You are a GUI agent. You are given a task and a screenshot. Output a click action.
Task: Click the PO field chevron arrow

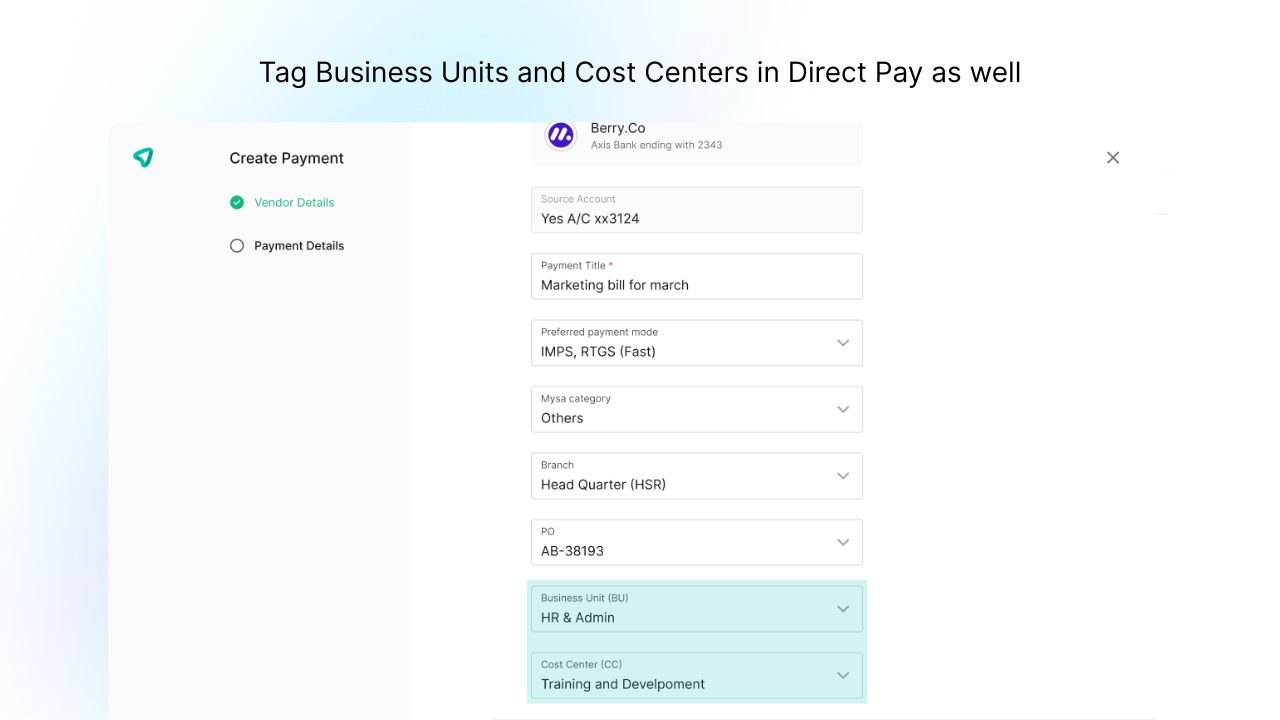[x=843, y=542]
